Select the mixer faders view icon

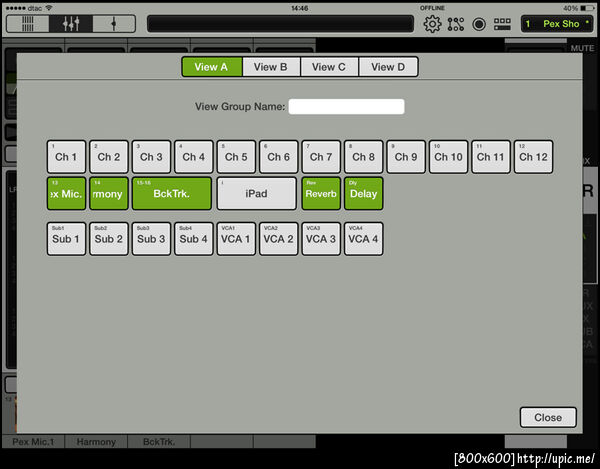pos(71,24)
